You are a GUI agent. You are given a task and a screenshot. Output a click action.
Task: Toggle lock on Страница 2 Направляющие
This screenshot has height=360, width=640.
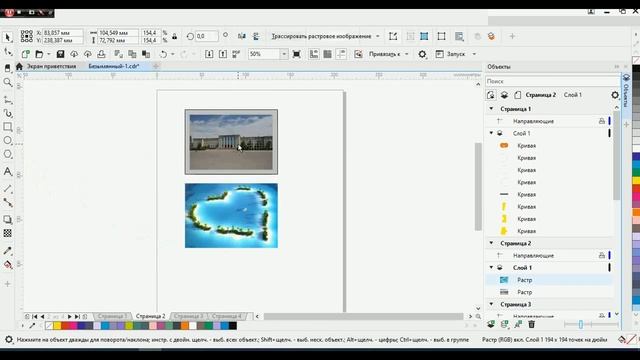[x=602, y=255]
